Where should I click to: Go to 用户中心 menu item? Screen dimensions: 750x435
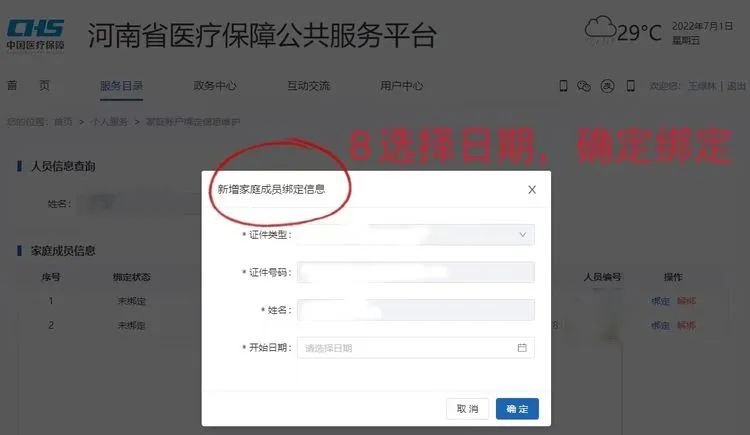(402, 86)
